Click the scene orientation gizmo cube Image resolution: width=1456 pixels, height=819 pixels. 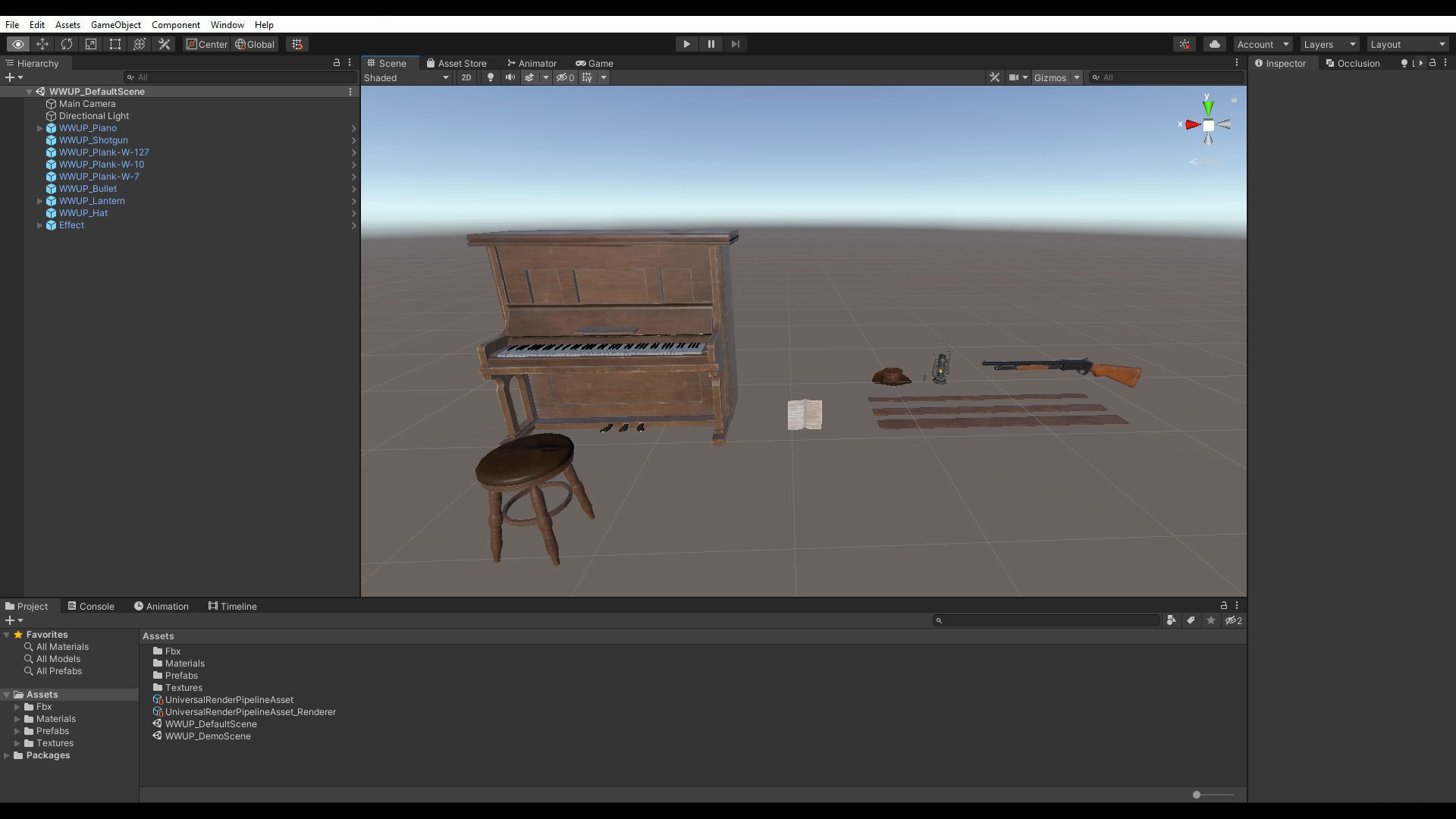(1208, 125)
